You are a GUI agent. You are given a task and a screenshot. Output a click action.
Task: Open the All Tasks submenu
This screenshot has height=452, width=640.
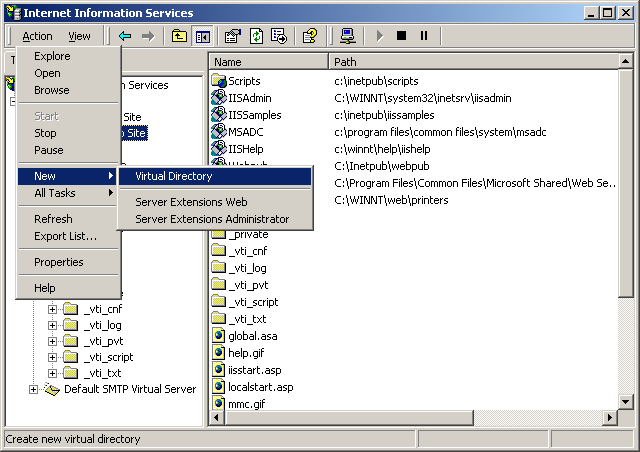[x=68, y=193]
